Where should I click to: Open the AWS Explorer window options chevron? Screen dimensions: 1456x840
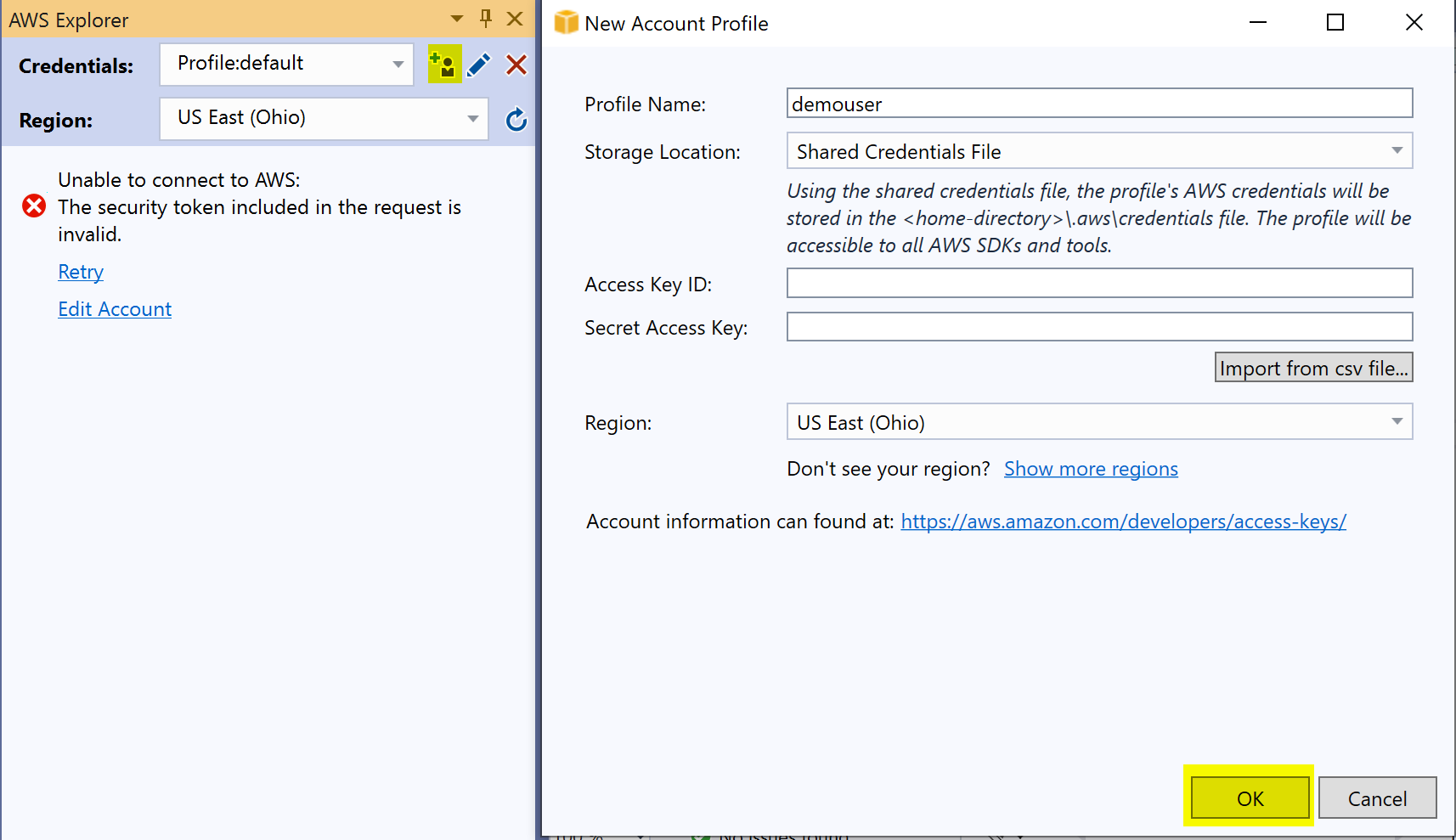coord(456,18)
